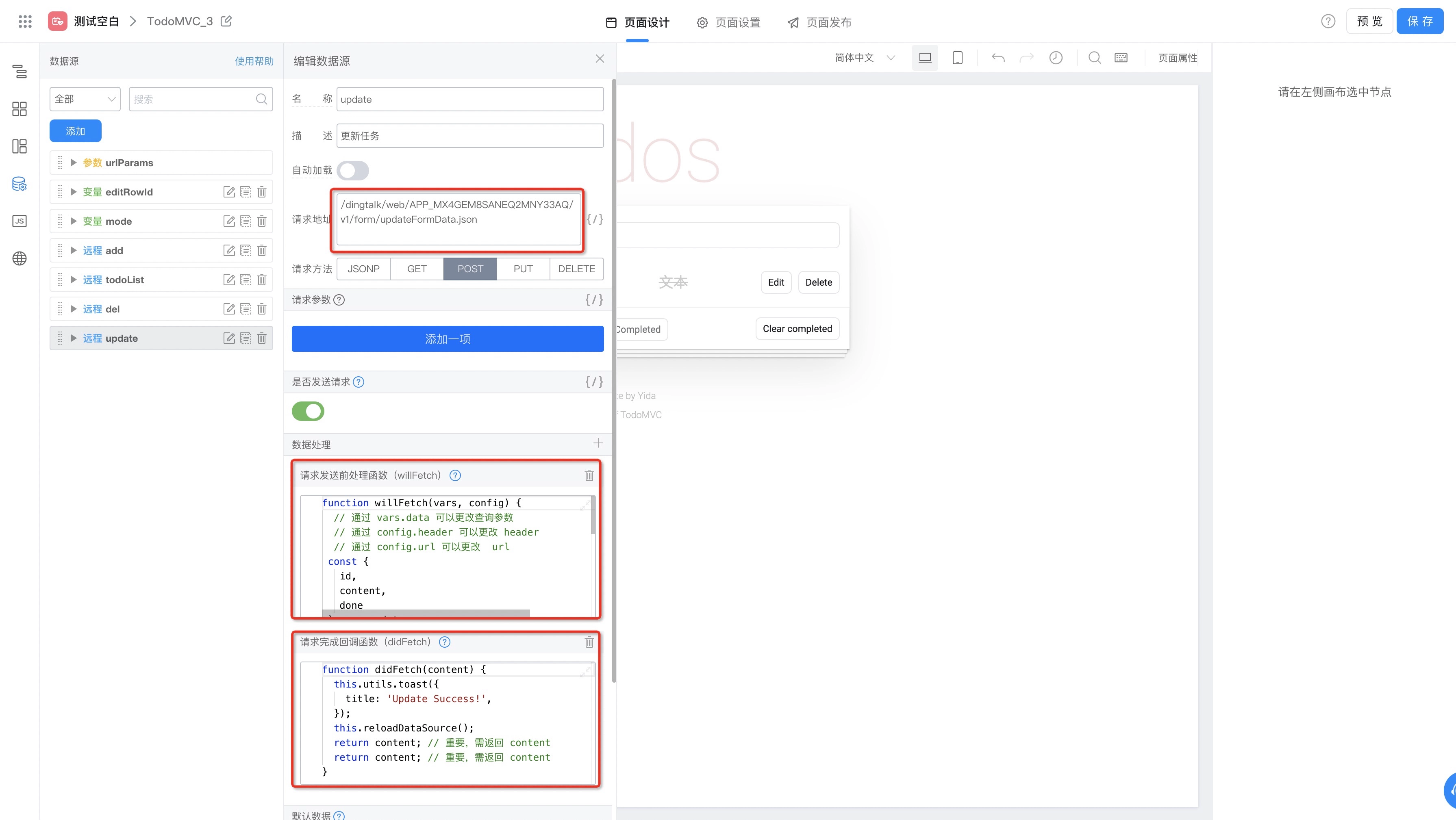The width and height of the screenshot is (1456, 820).
Task: Toggle the 自动加载 auto-load switch
Action: (353, 170)
